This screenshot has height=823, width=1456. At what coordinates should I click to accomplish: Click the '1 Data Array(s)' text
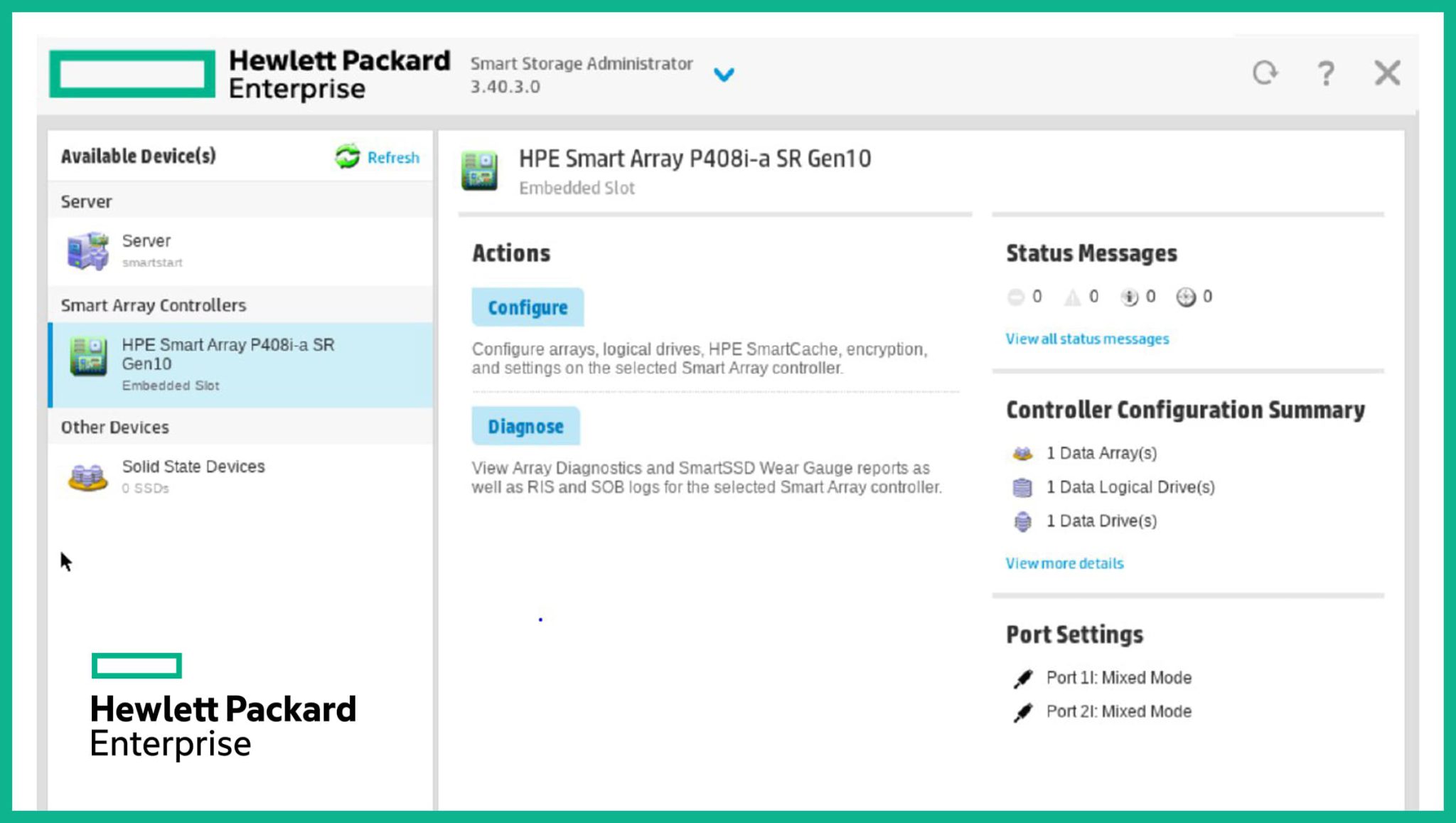[x=1101, y=453]
